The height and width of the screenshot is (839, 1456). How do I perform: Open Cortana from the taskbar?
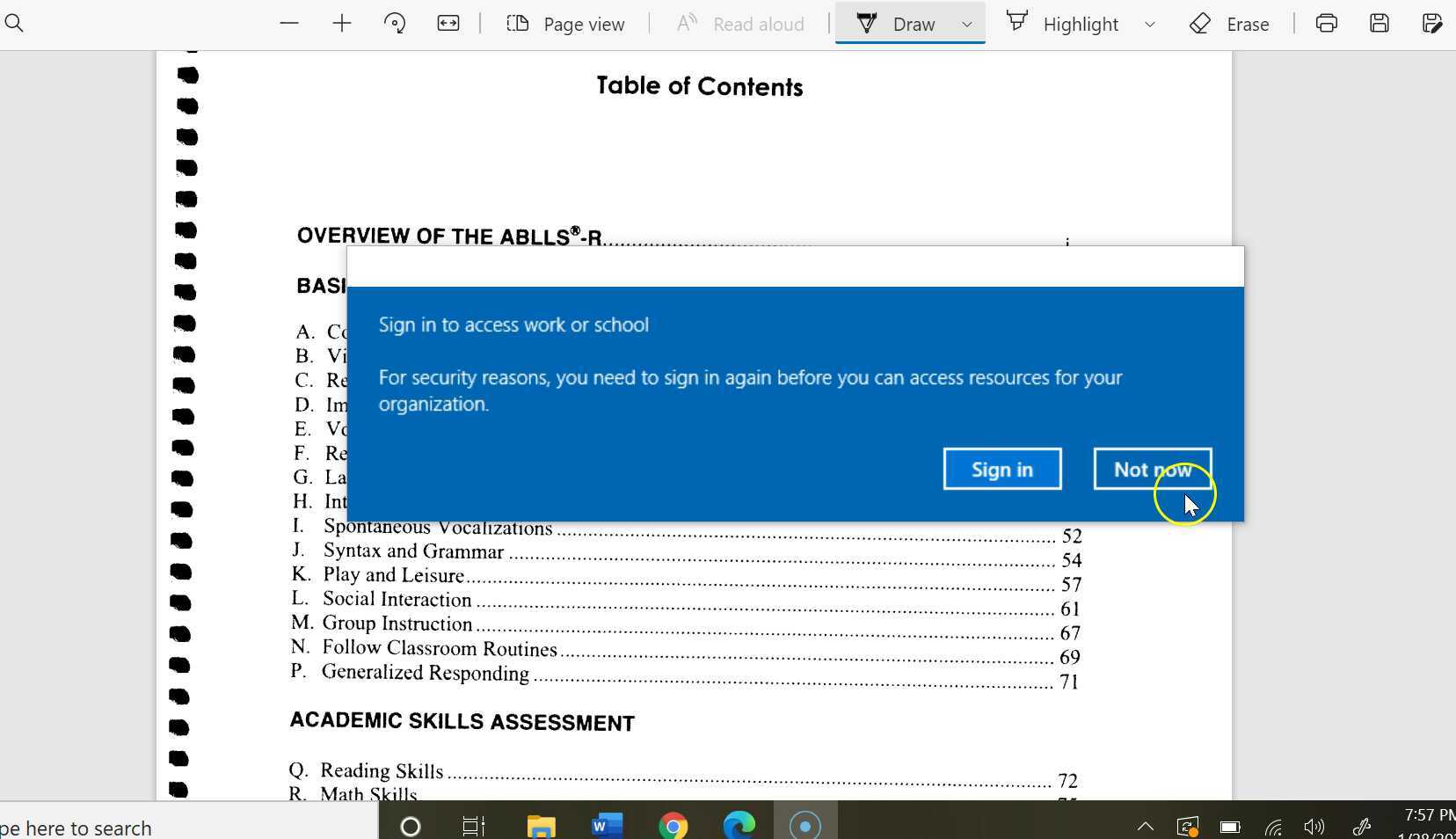coord(411,826)
